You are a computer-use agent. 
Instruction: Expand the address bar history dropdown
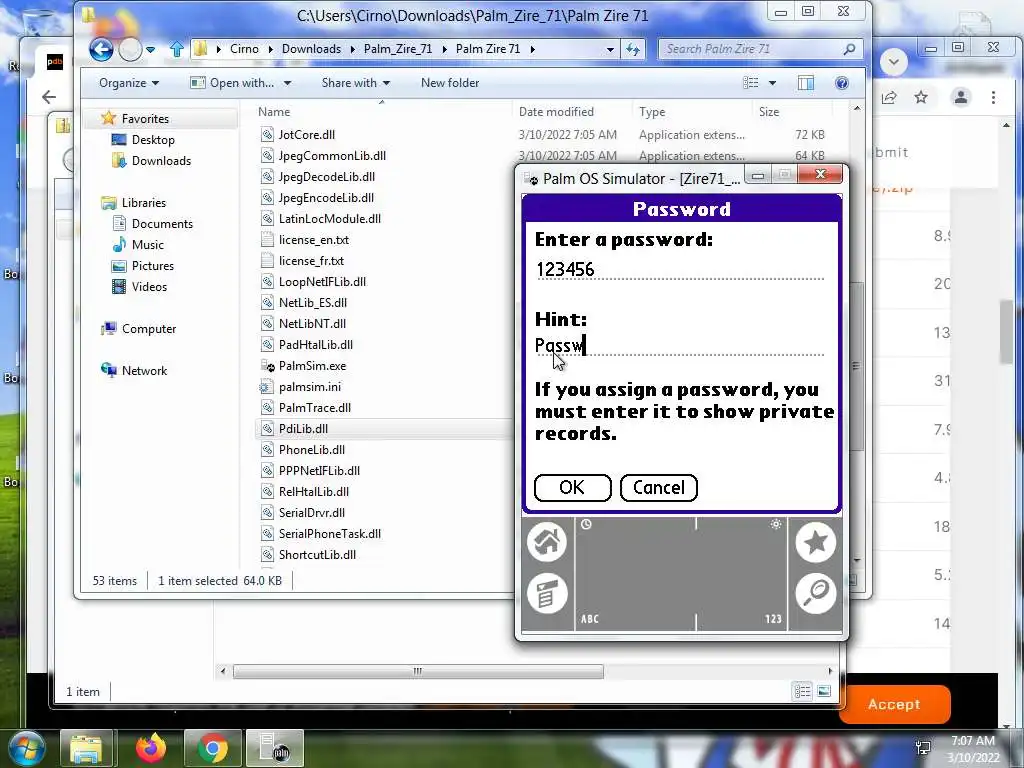(610, 49)
